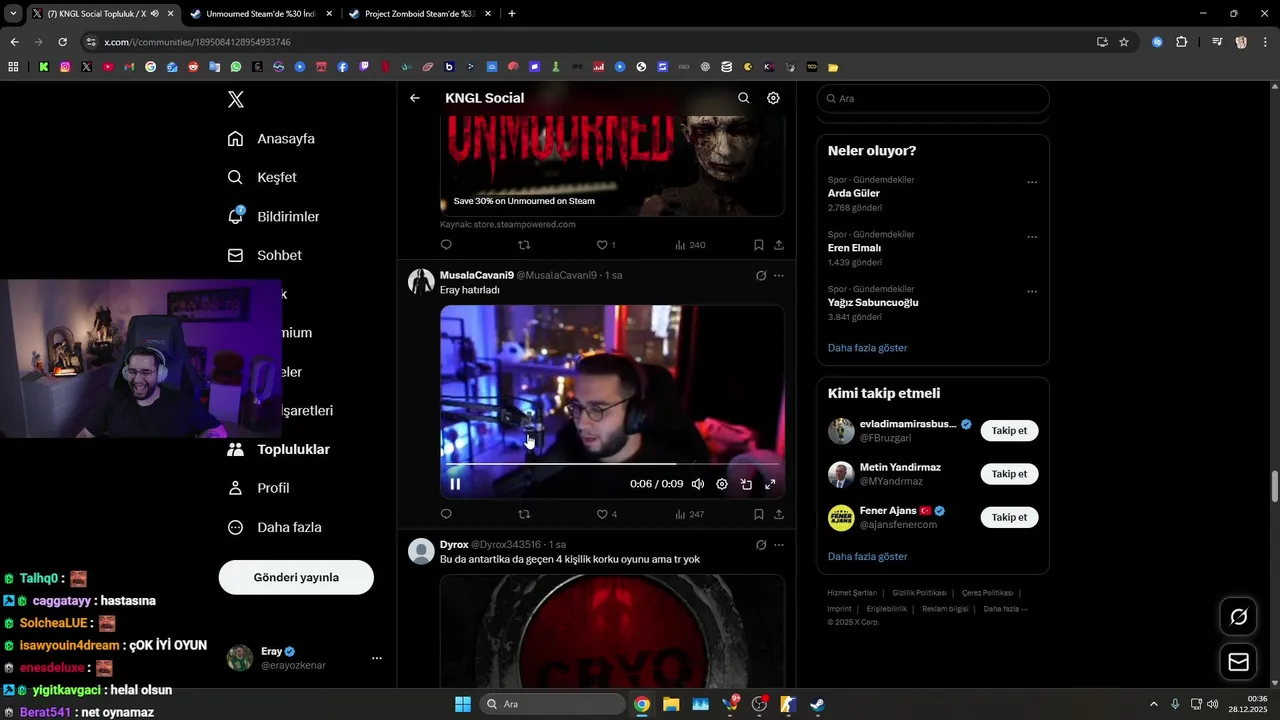1280x720 pixels.
Task: Open a new browser tab
Action: [512, 14]
